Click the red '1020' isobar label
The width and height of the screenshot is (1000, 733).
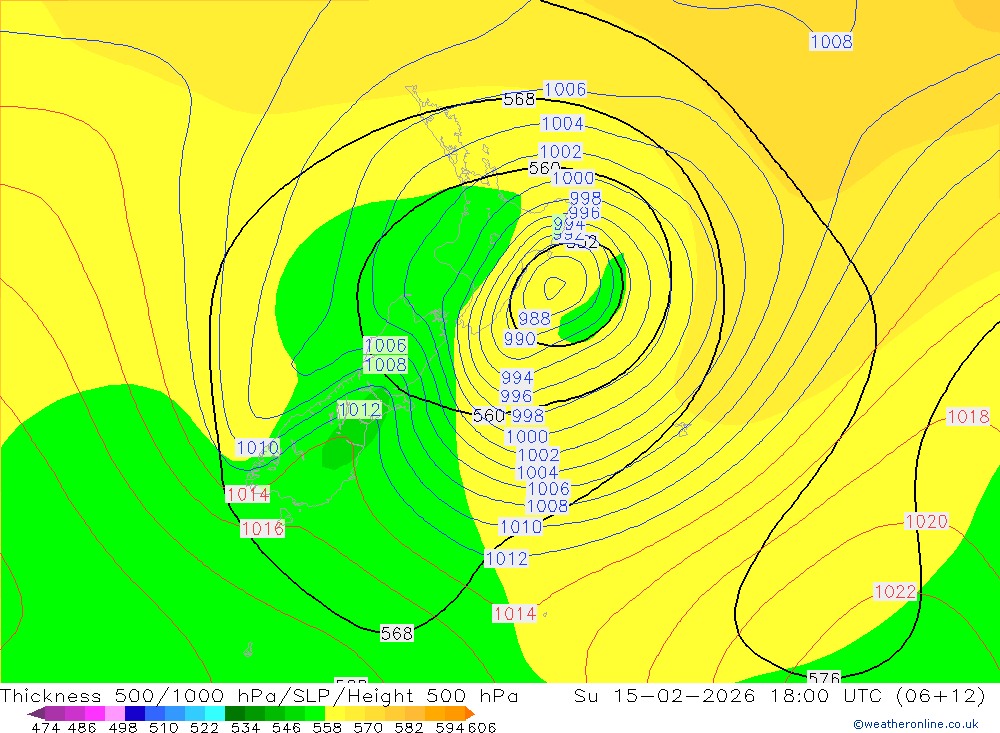(x=926, y=521)
